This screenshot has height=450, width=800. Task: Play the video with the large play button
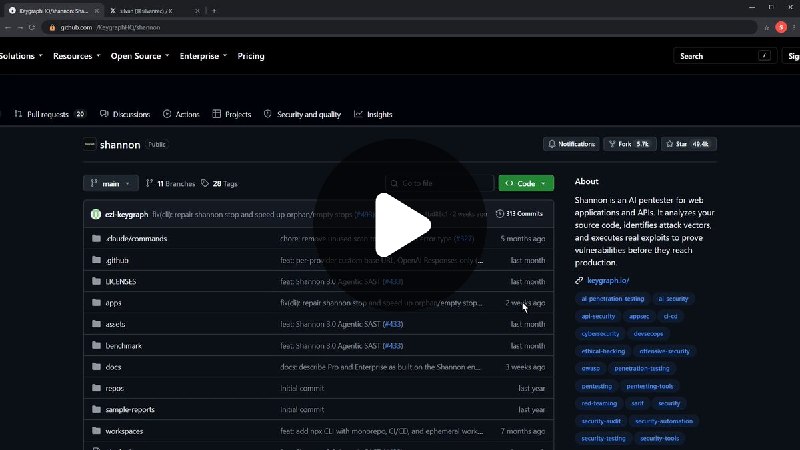[401, 225]
